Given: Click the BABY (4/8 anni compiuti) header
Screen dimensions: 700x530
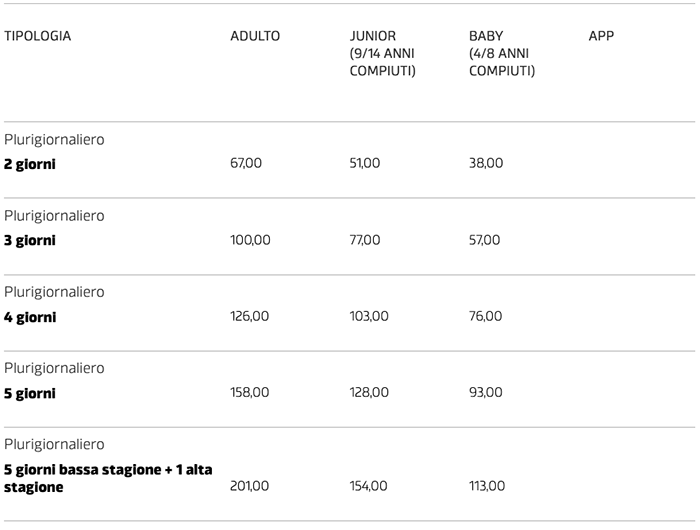Looking at the screenshot, I should (x=501, y=53).
